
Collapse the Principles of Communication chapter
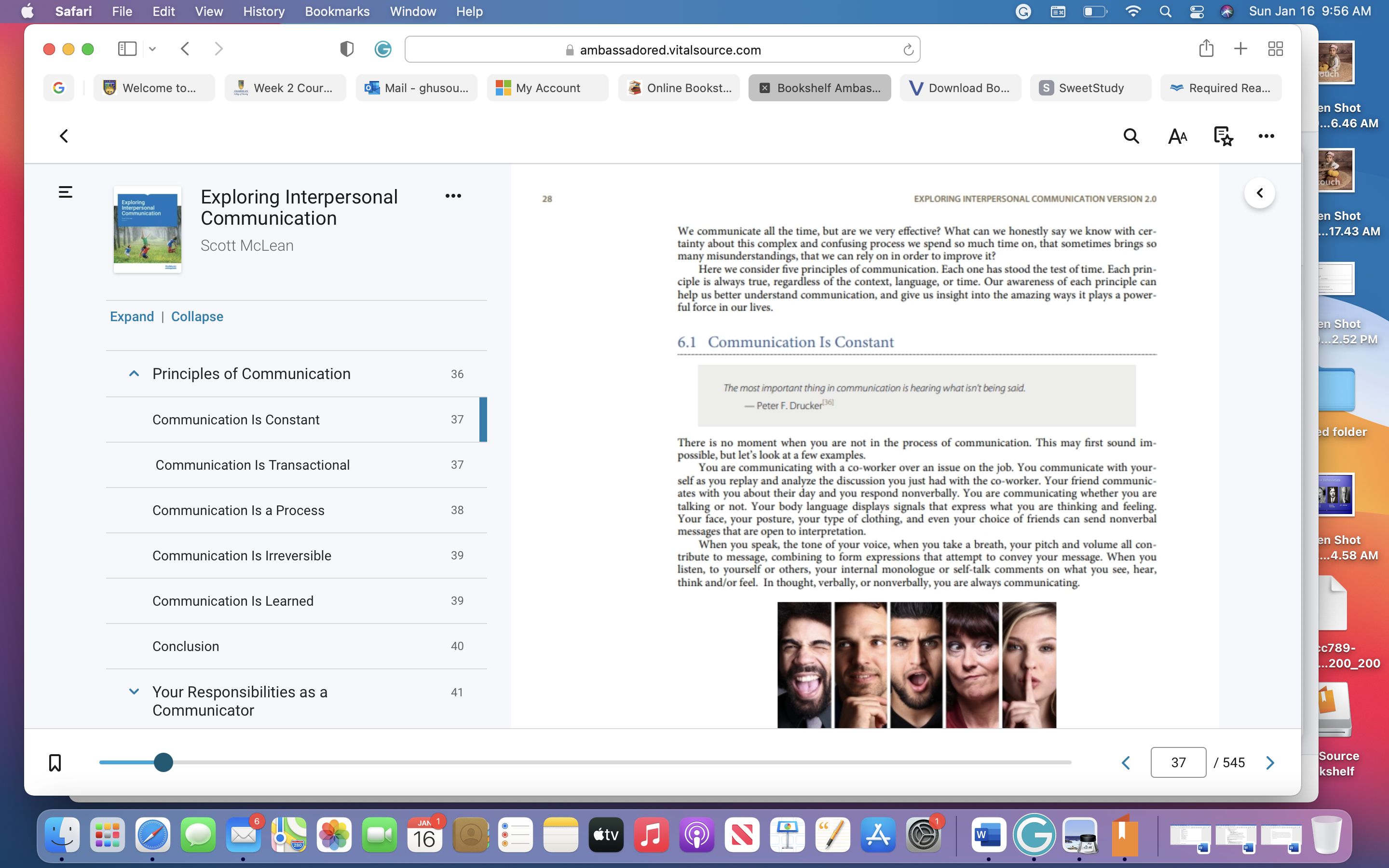(134, 374)
